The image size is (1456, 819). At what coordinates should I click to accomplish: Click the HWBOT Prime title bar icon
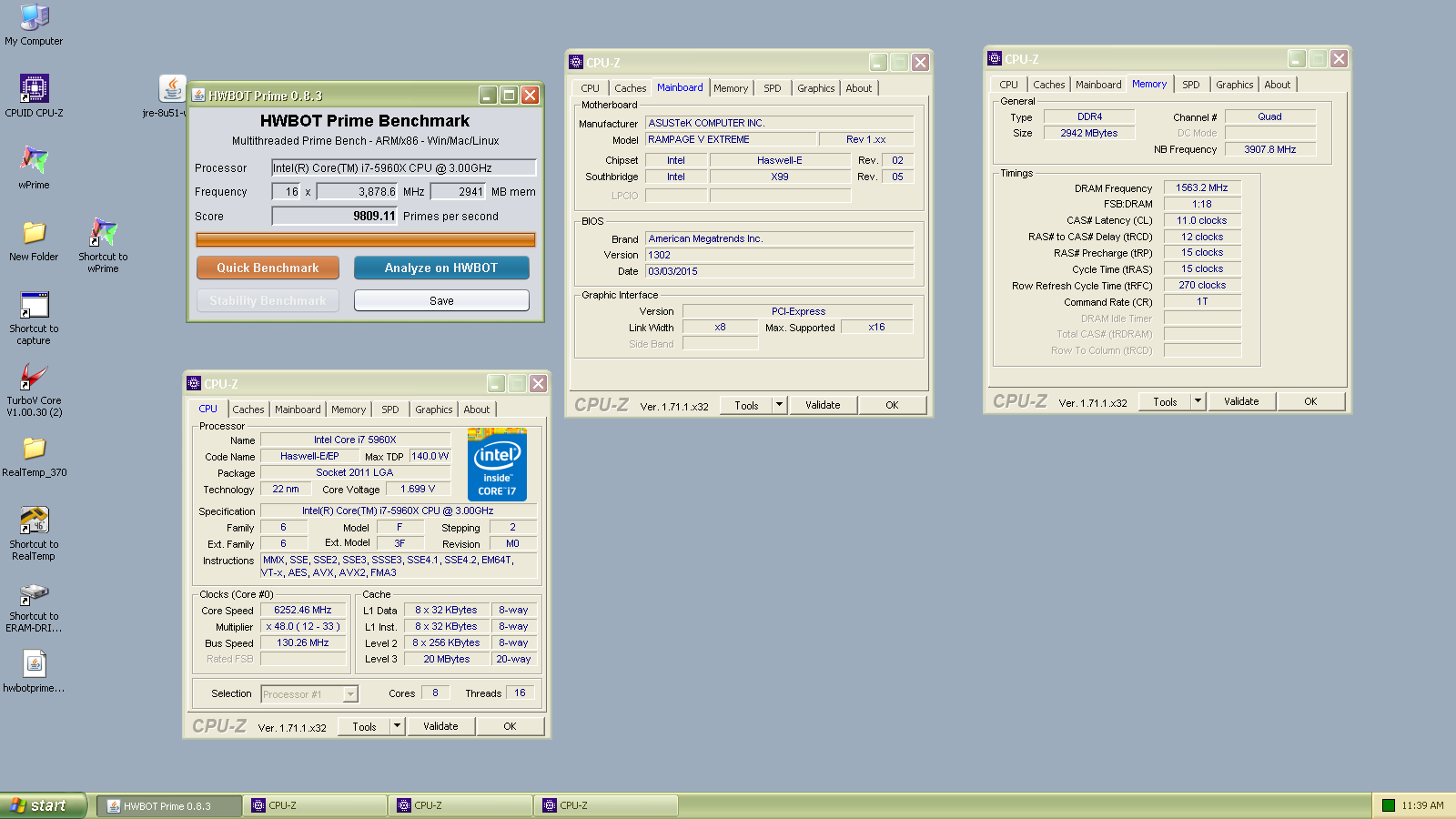(198, 95)
